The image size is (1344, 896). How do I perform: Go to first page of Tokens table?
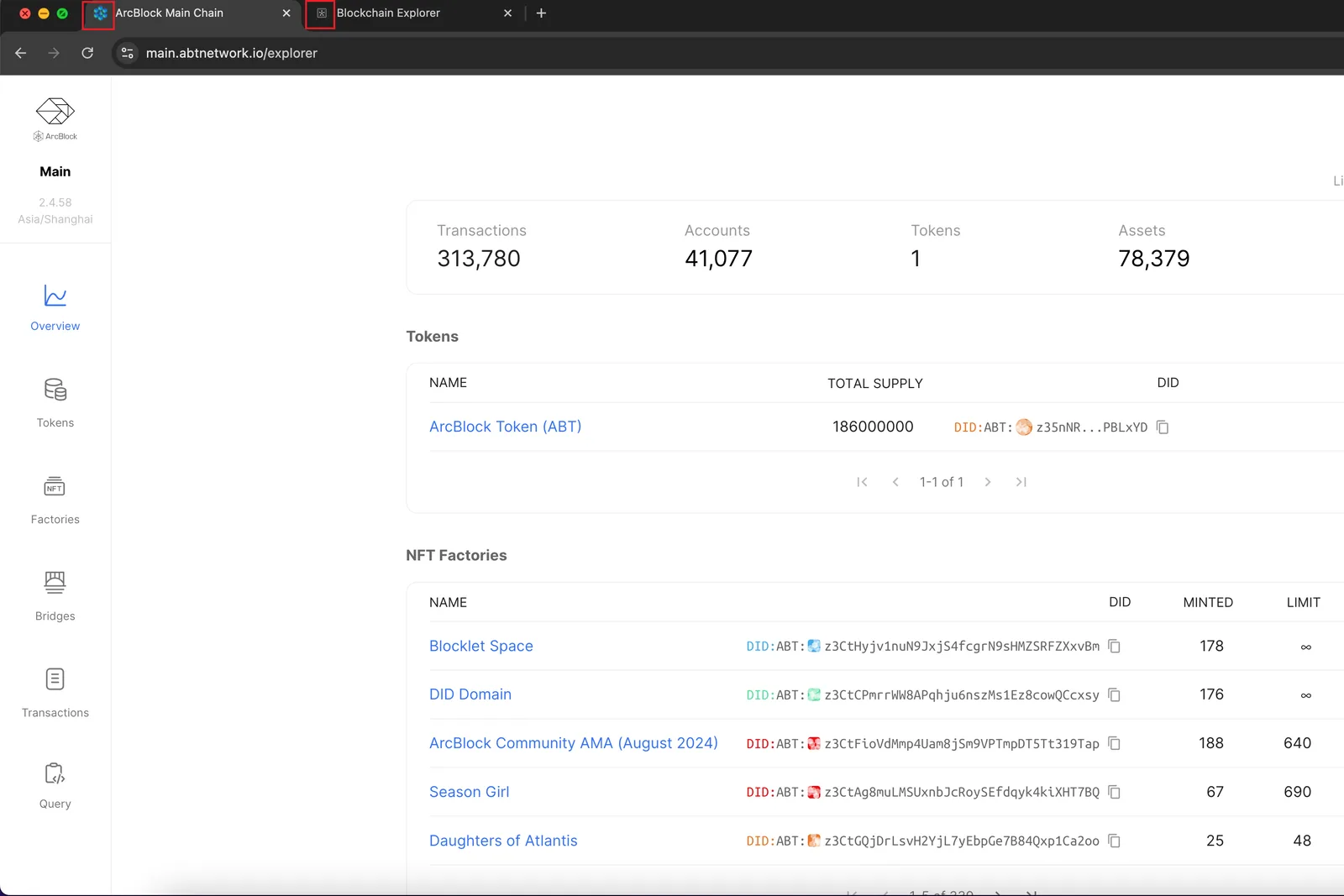click(x=862, y=482)
